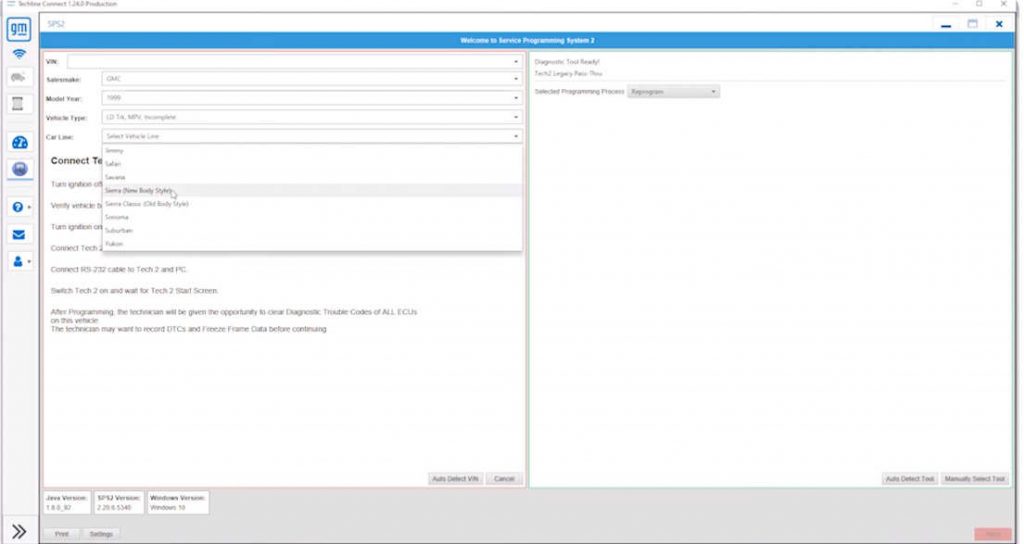This screenshot has height=544, width=1024.
Task: Click the Auto Detect VIN button
Action: click(455, 479)
